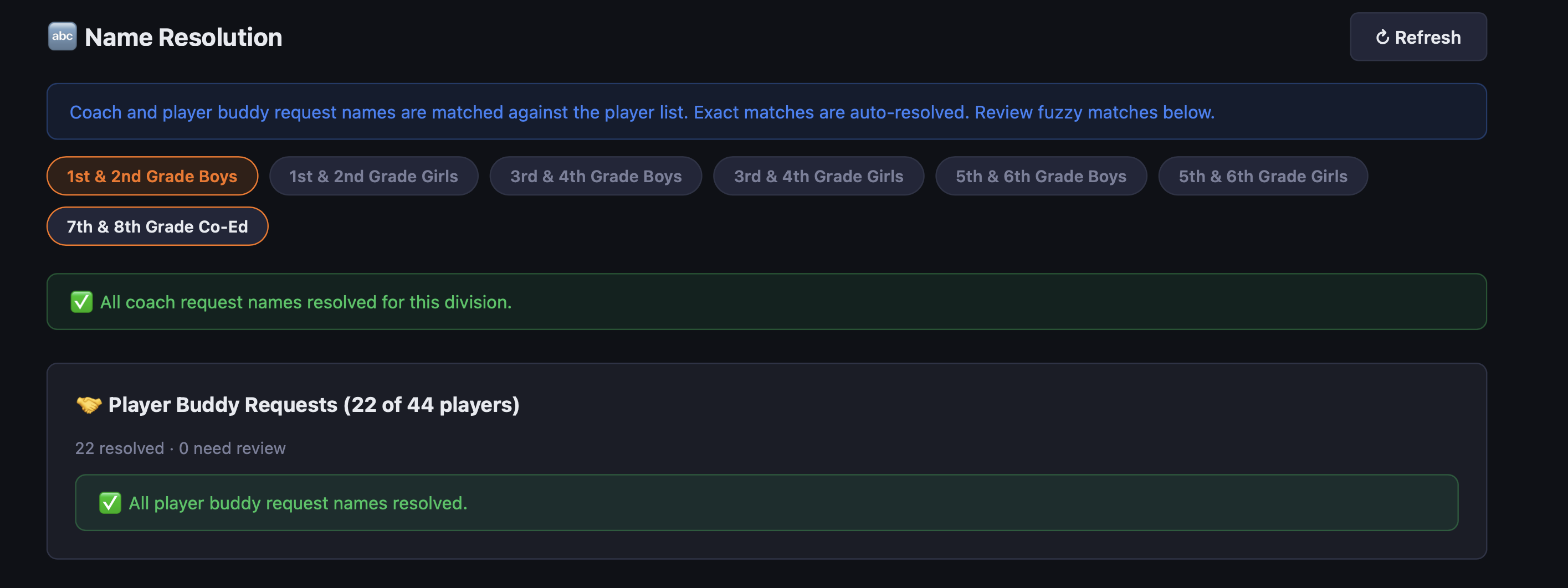The width and height of the screenshot is (1568, 588).
Task: Select the 1st & 2nd Grade Boys tab
Action: 152,176
